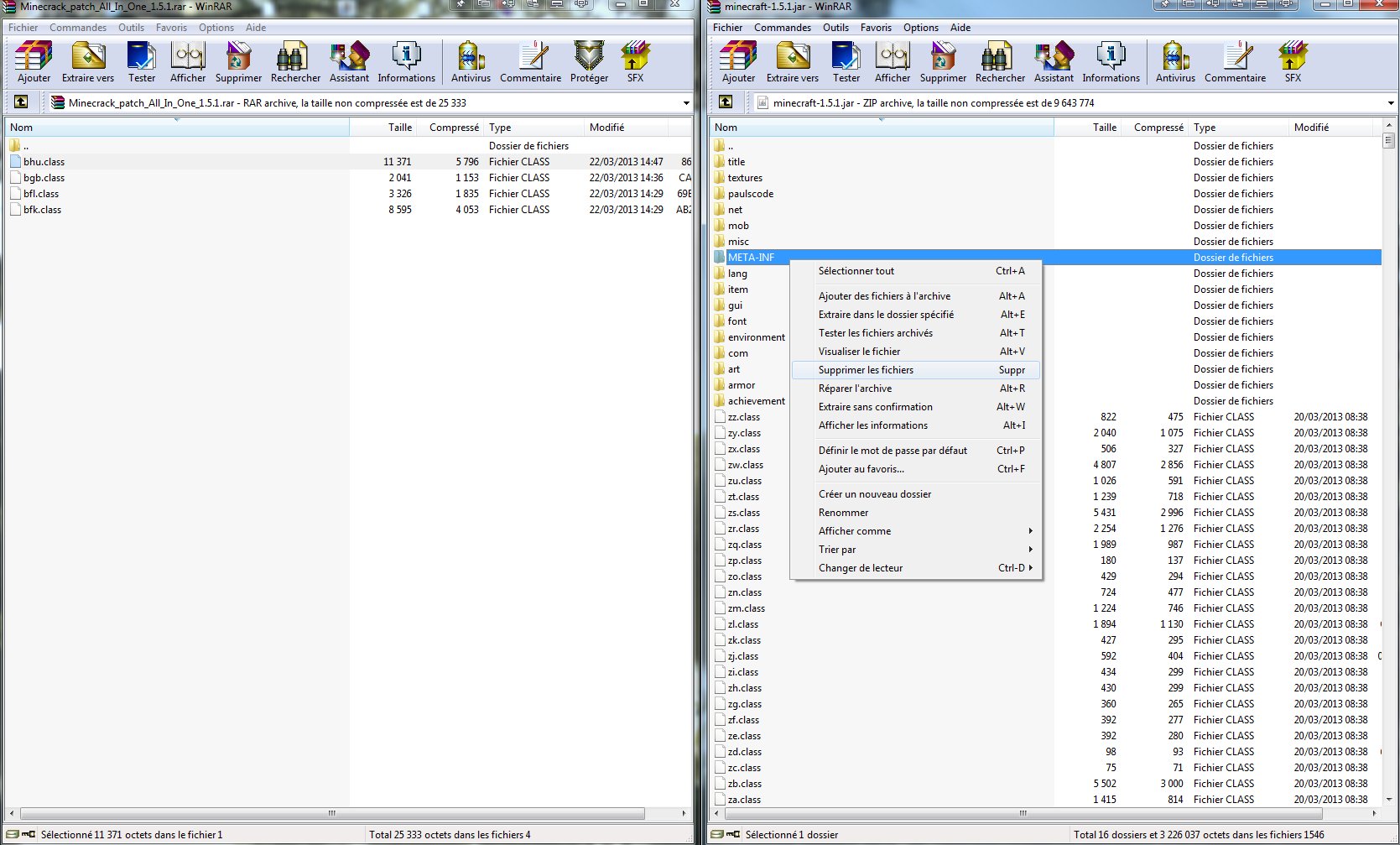Open Commandes menu in left window
The height and width of the screenshot is (845, 1400).
point(78,28)
